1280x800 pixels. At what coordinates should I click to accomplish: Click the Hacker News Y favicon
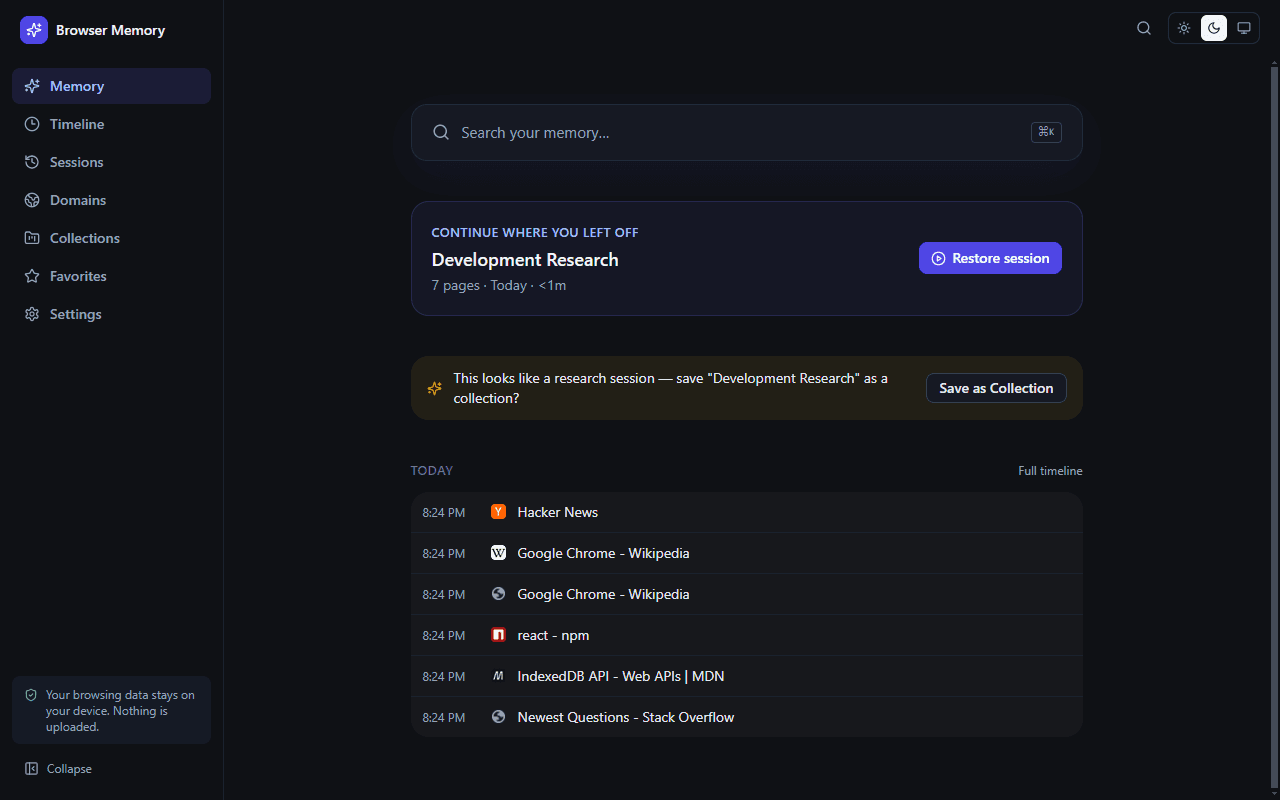[x=499, y=512]
